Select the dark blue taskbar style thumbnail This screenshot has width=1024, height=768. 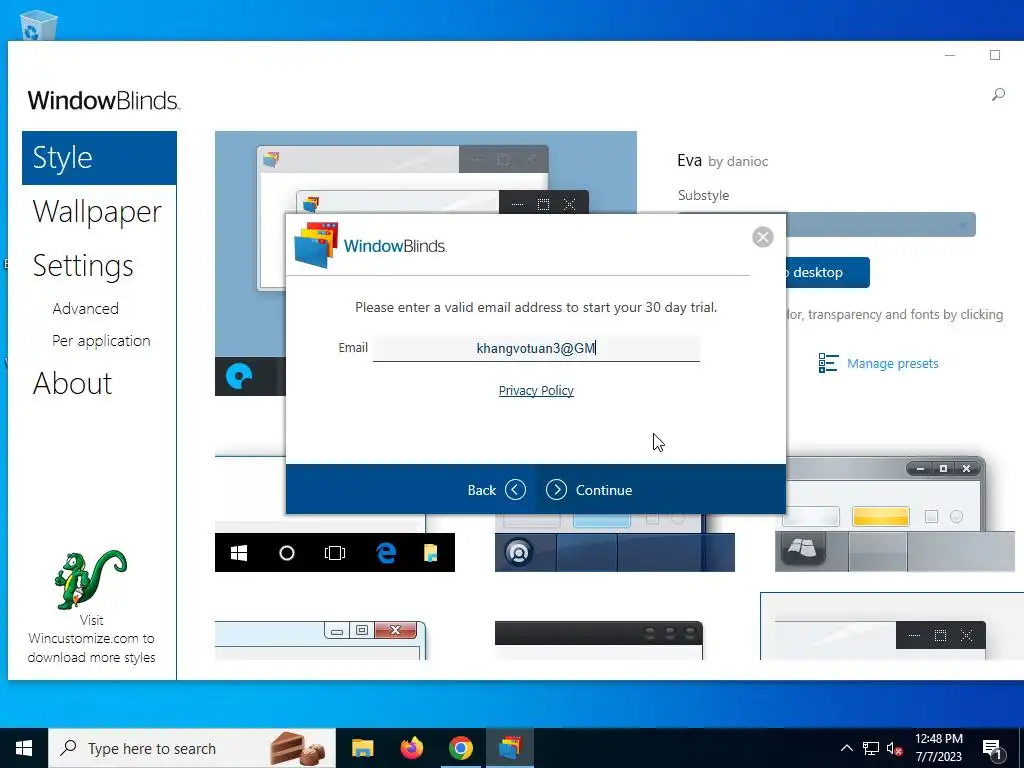615,543
